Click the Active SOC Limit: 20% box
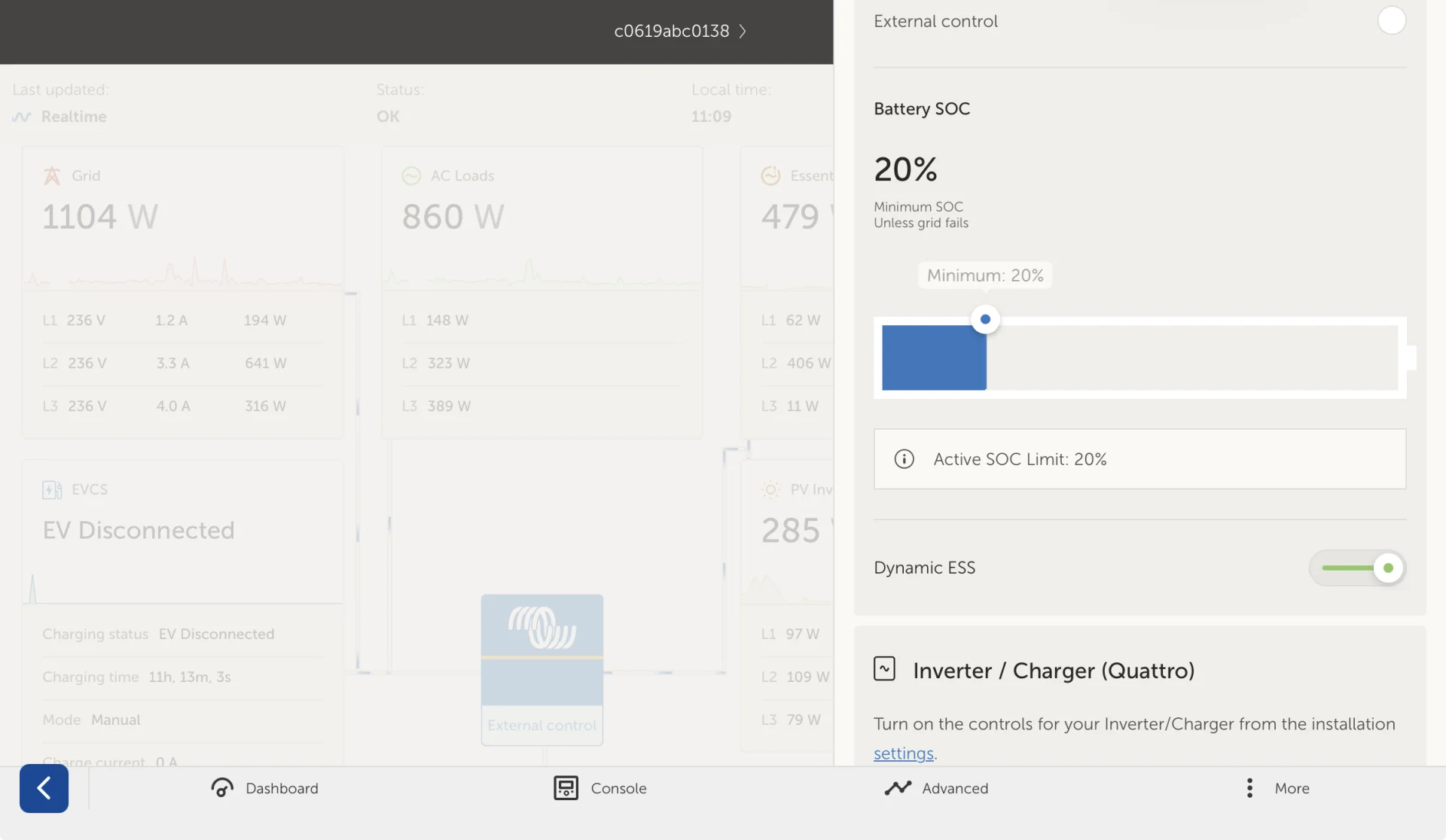 click(x=1140, y=459)
